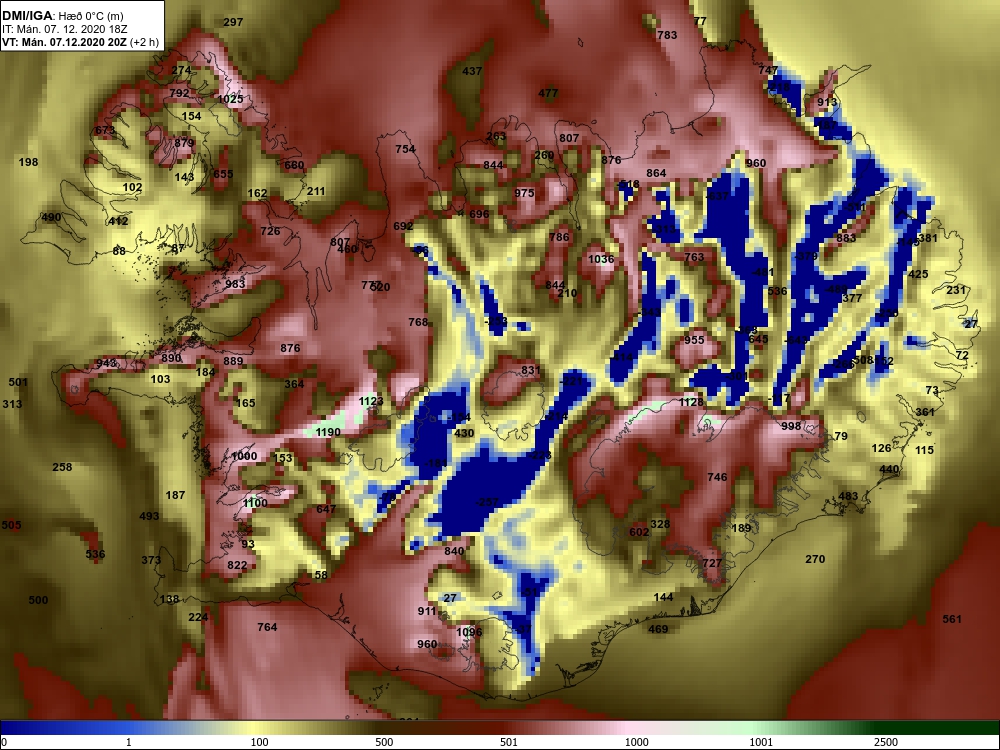This screenshot has width=1000, height=750.
Task: Click the map value '673'
Action: [105, 130]
